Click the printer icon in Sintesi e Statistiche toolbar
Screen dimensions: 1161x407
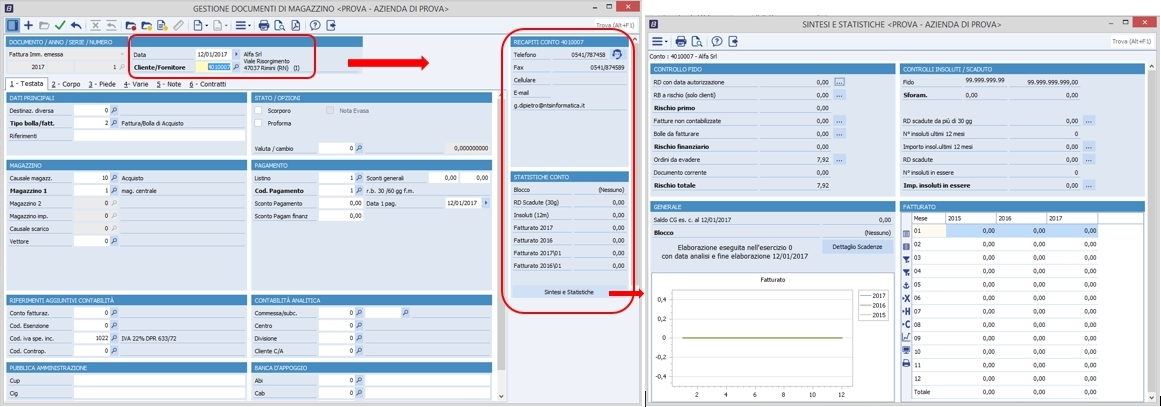pos(681,41)
